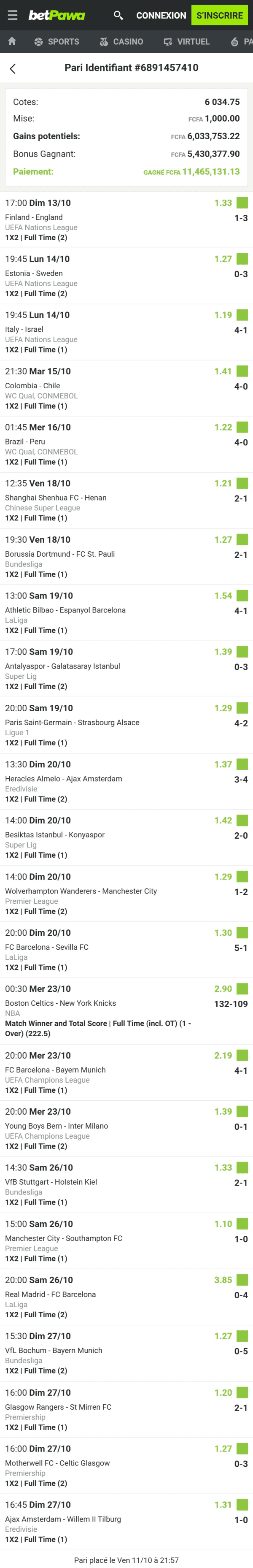Open the Wolverhampton Wanderers - Manchester City match
The width and height of the screenshot is (253, 1568).
(x=81, y=891)
